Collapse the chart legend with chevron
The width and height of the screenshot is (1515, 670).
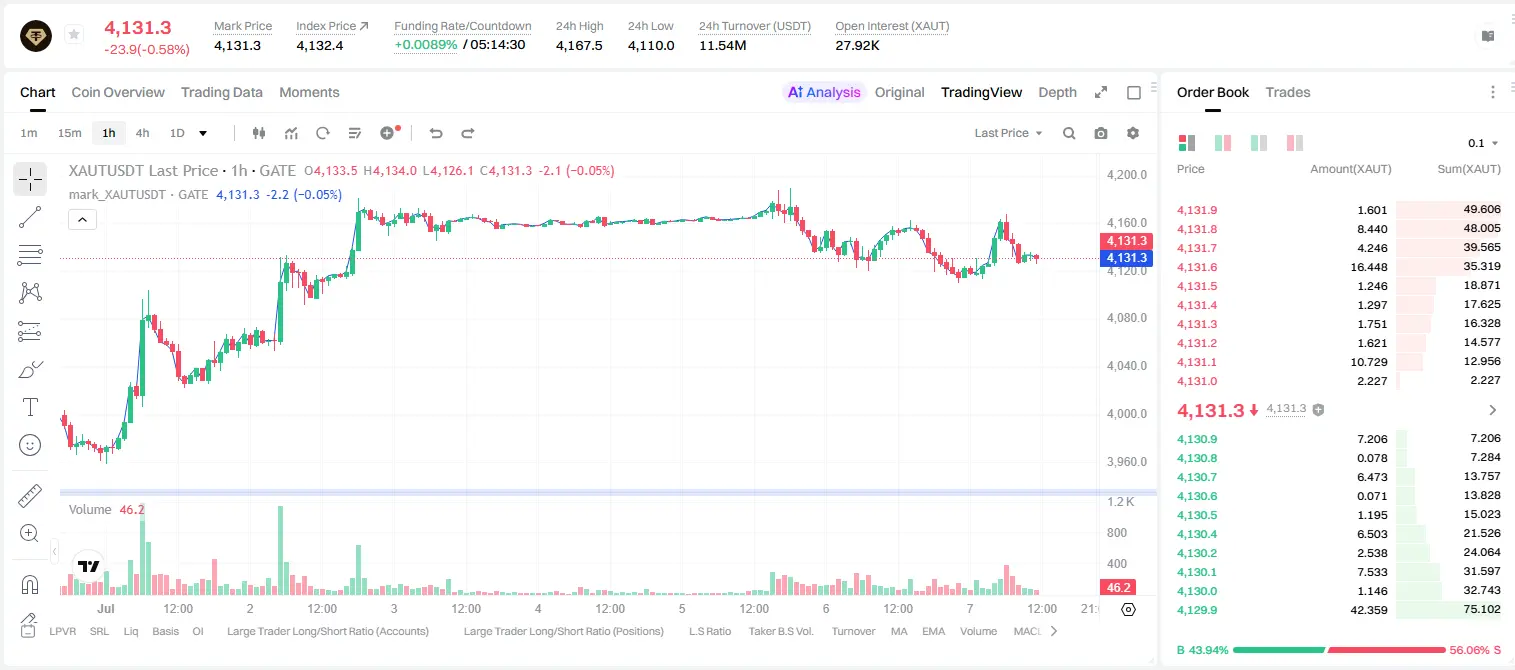pos(82,220)
